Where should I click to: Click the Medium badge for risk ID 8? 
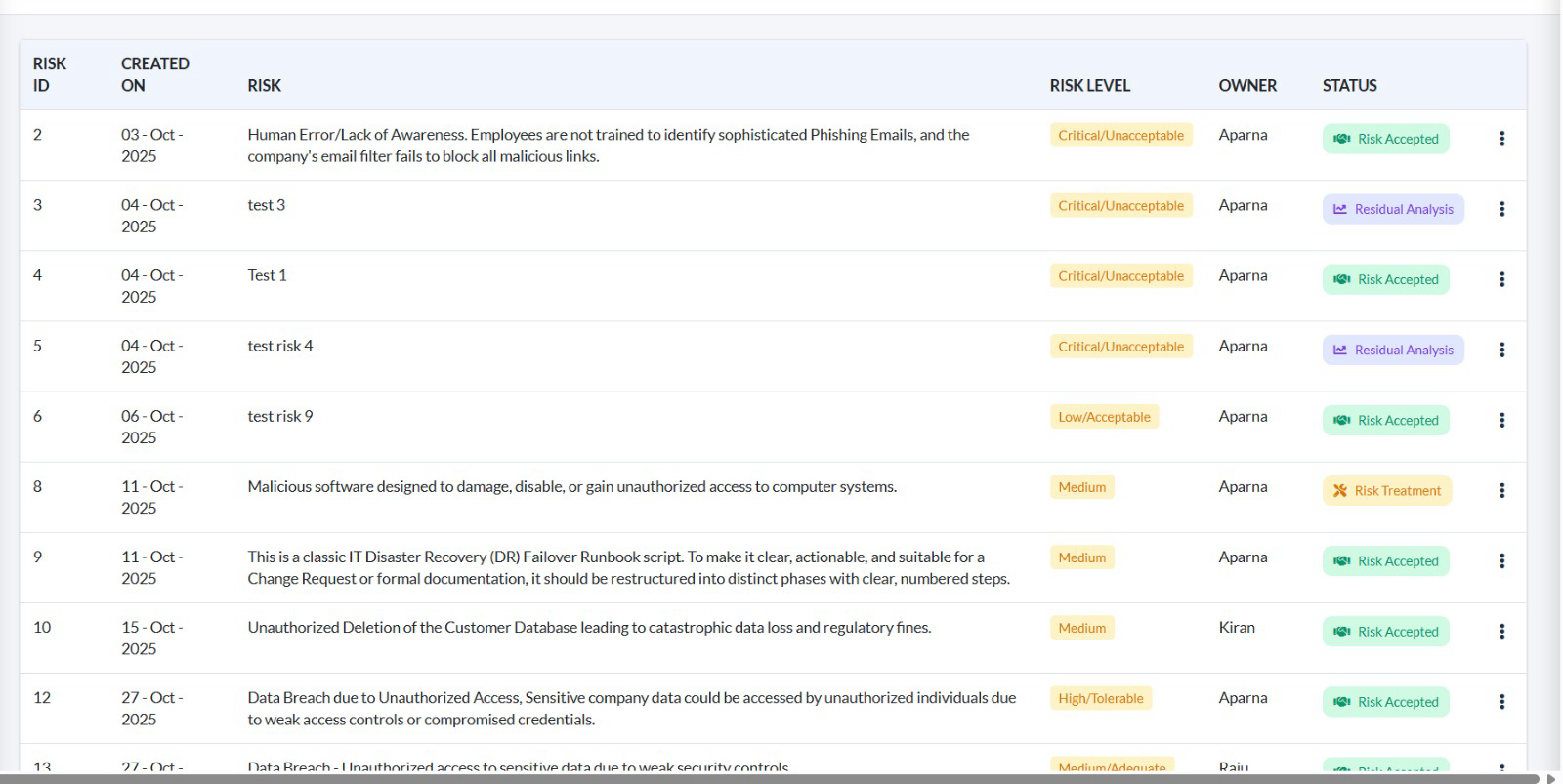1082,487
